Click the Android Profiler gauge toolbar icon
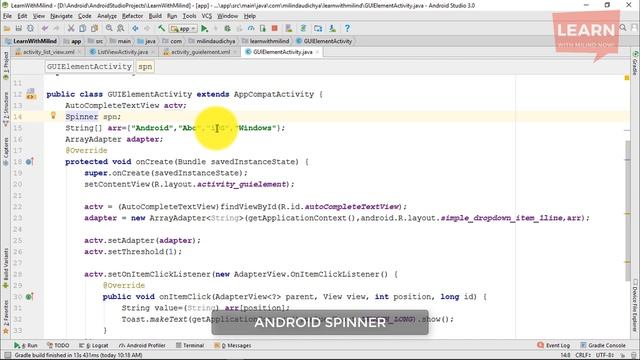Viewport: 640px width, 360px height. tap(251, 29)
